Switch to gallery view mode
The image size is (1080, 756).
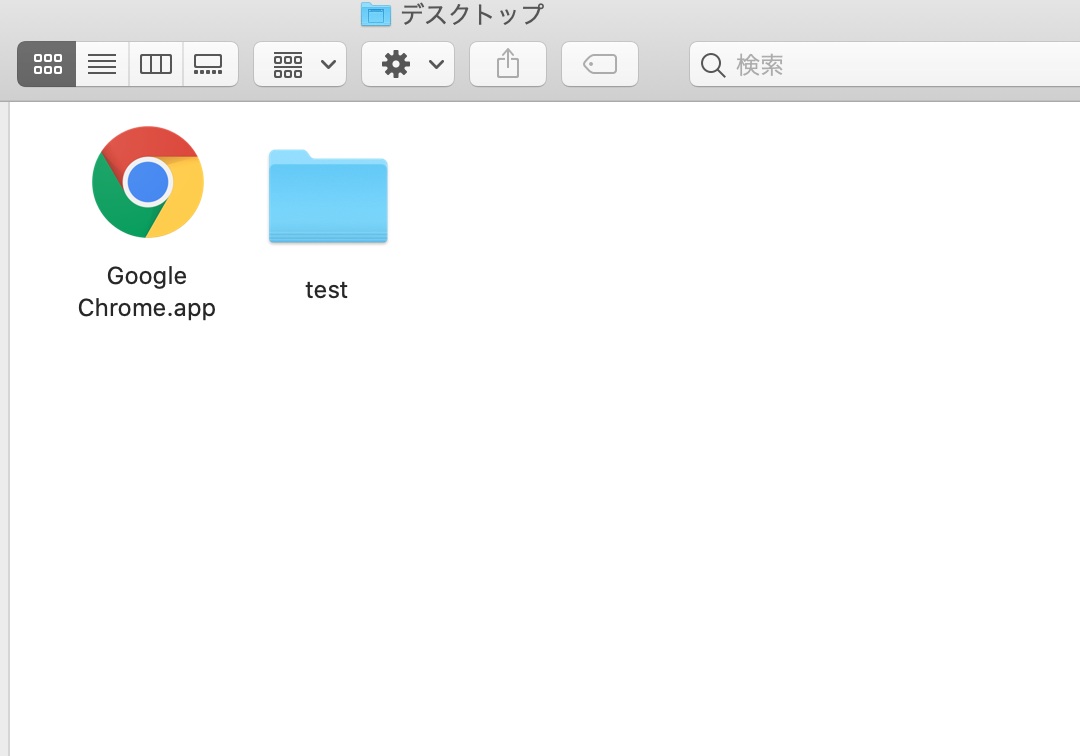(210, 64)
